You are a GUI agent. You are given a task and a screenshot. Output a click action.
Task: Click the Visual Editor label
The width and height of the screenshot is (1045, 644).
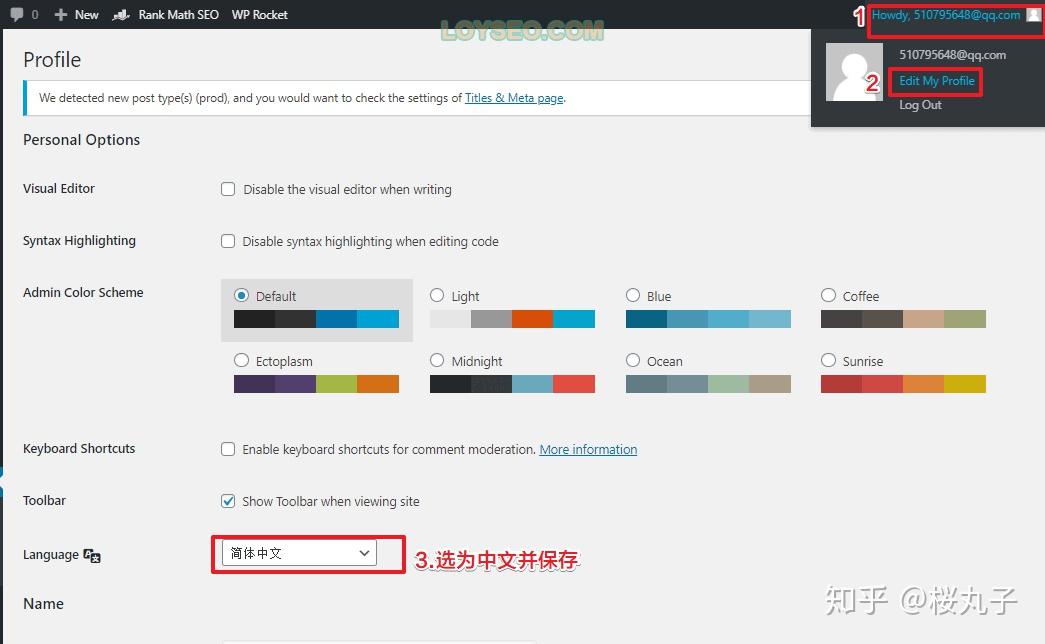pyautogui.click(x=59, y=189)
